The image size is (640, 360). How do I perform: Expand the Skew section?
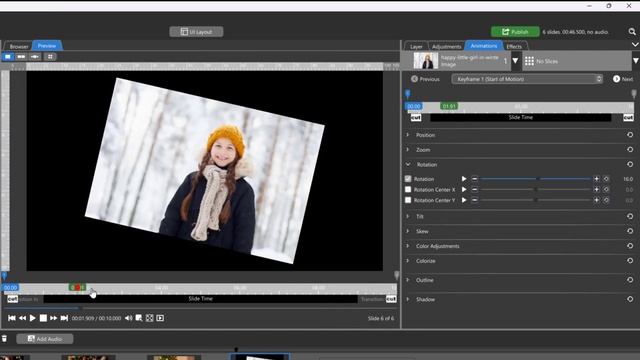coord(408,231)
